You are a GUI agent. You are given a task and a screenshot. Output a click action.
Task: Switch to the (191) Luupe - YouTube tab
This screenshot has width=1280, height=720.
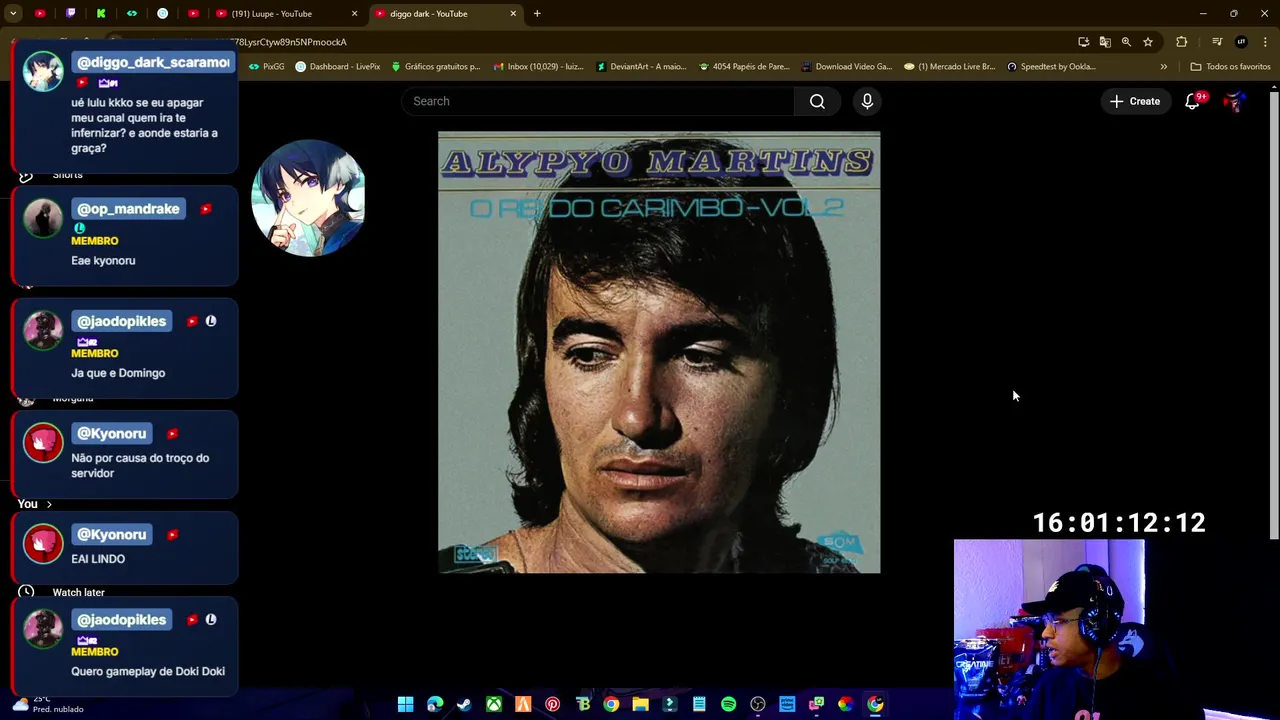coord(284,14)
